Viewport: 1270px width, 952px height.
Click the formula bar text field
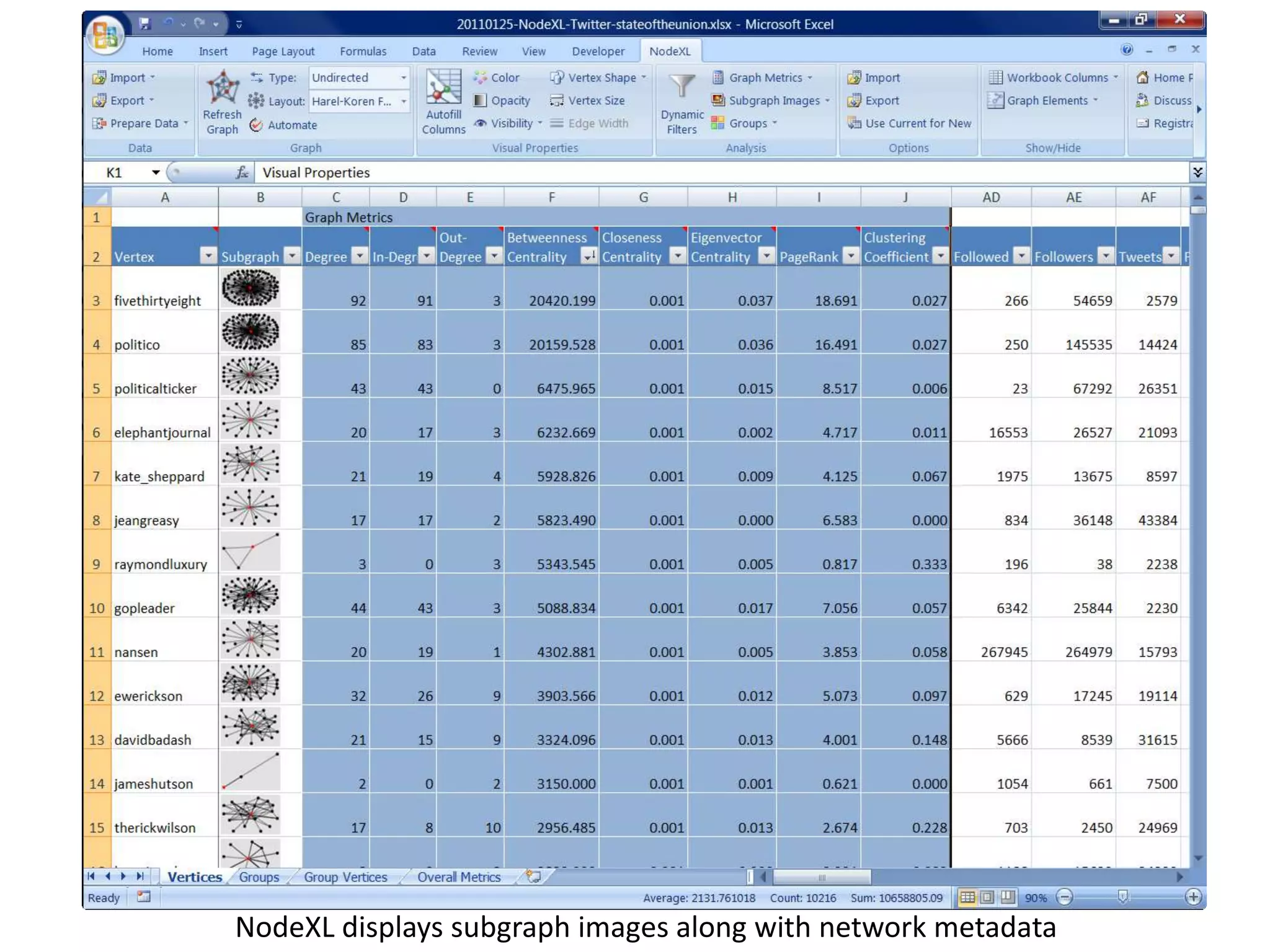[722, 172]
